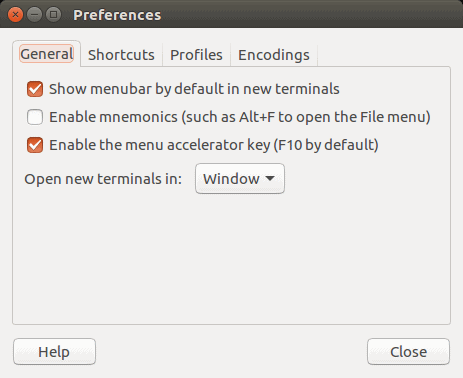Toggle Show menubar by default checkbox

point(35,89)
